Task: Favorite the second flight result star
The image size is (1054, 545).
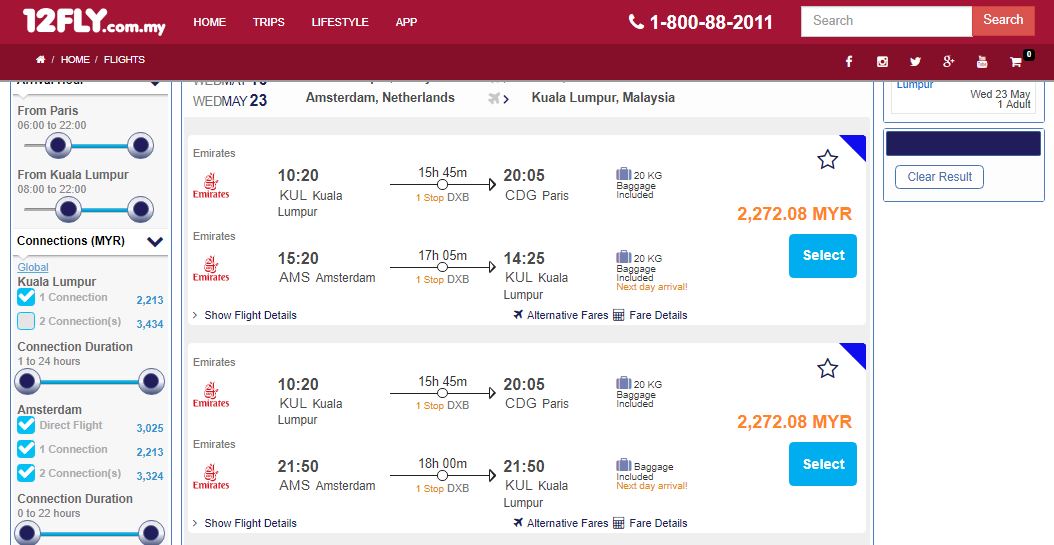Action: click(827, 369)
